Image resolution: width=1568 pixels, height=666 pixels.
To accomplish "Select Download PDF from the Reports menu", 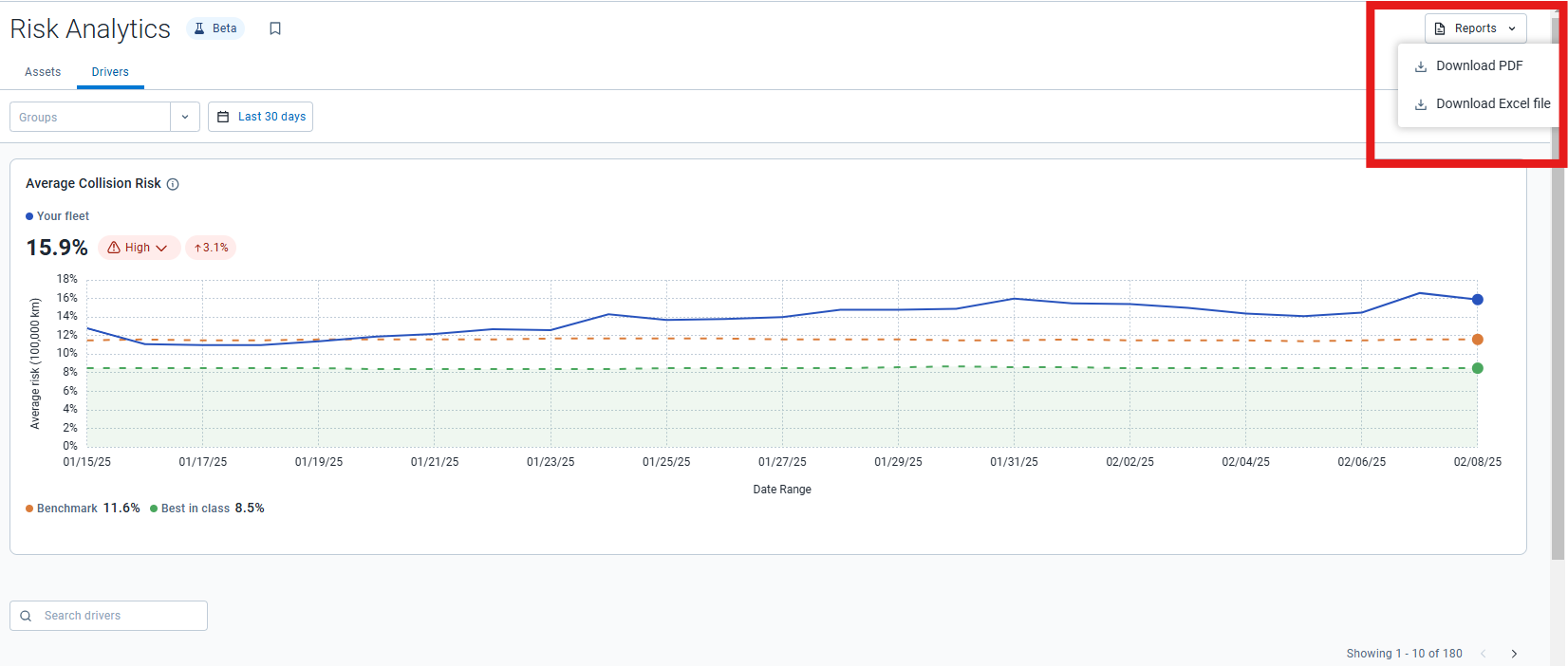I will 1479,65.
